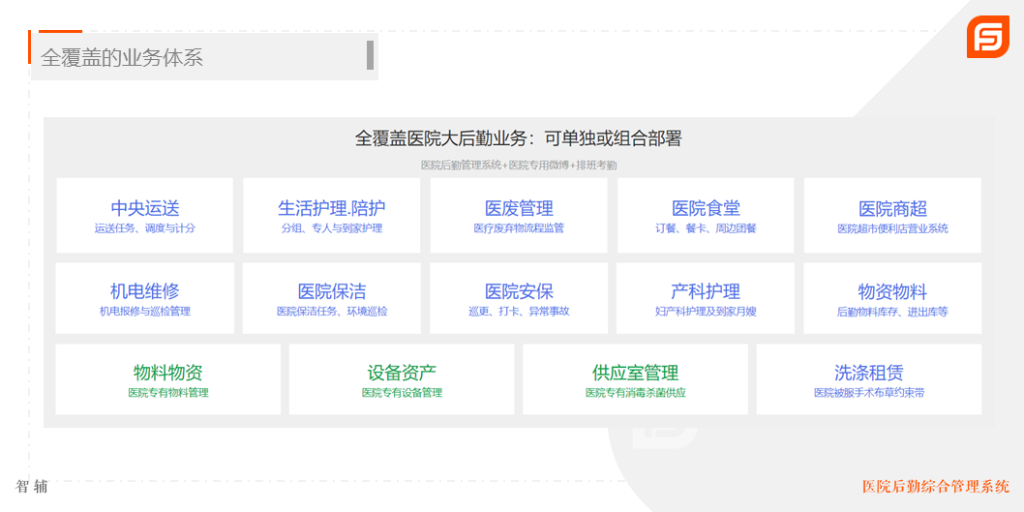Image resolution: width=1024 pixels, height=512 pixels.
Task: Select the 生活护理.陪护 card
Action: 331,215
